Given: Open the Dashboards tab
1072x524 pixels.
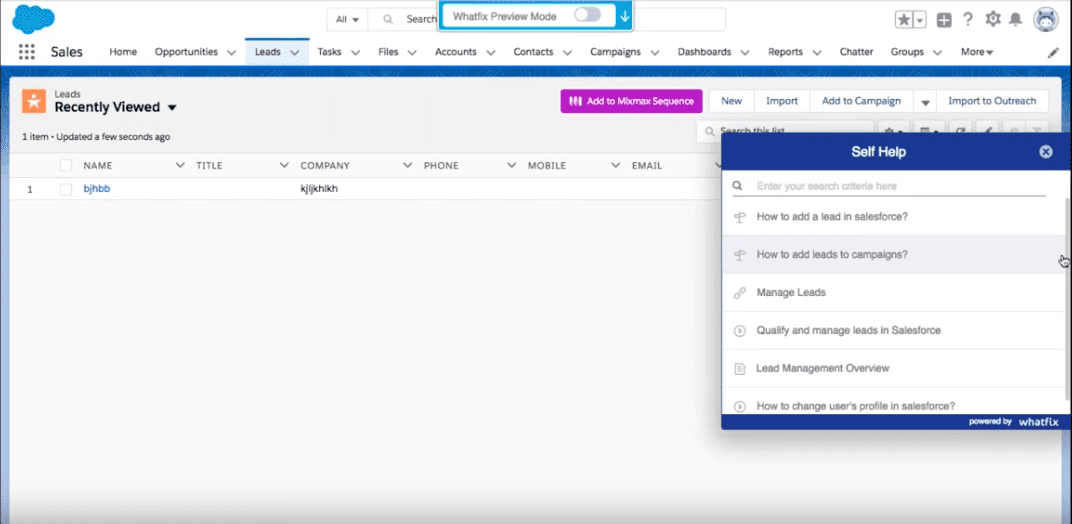Looking at the screenshot, I should [704, 52].
